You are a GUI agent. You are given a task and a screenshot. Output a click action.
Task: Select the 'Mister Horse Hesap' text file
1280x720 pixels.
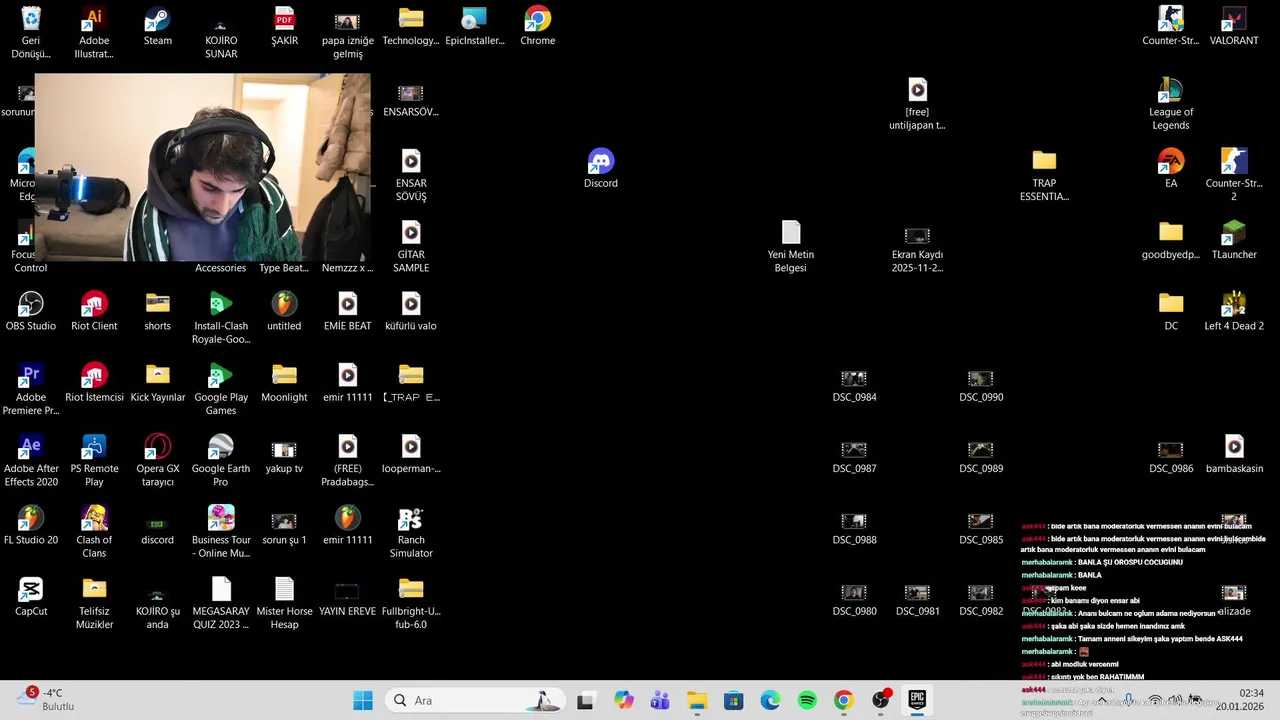click(x=284, y=604)
